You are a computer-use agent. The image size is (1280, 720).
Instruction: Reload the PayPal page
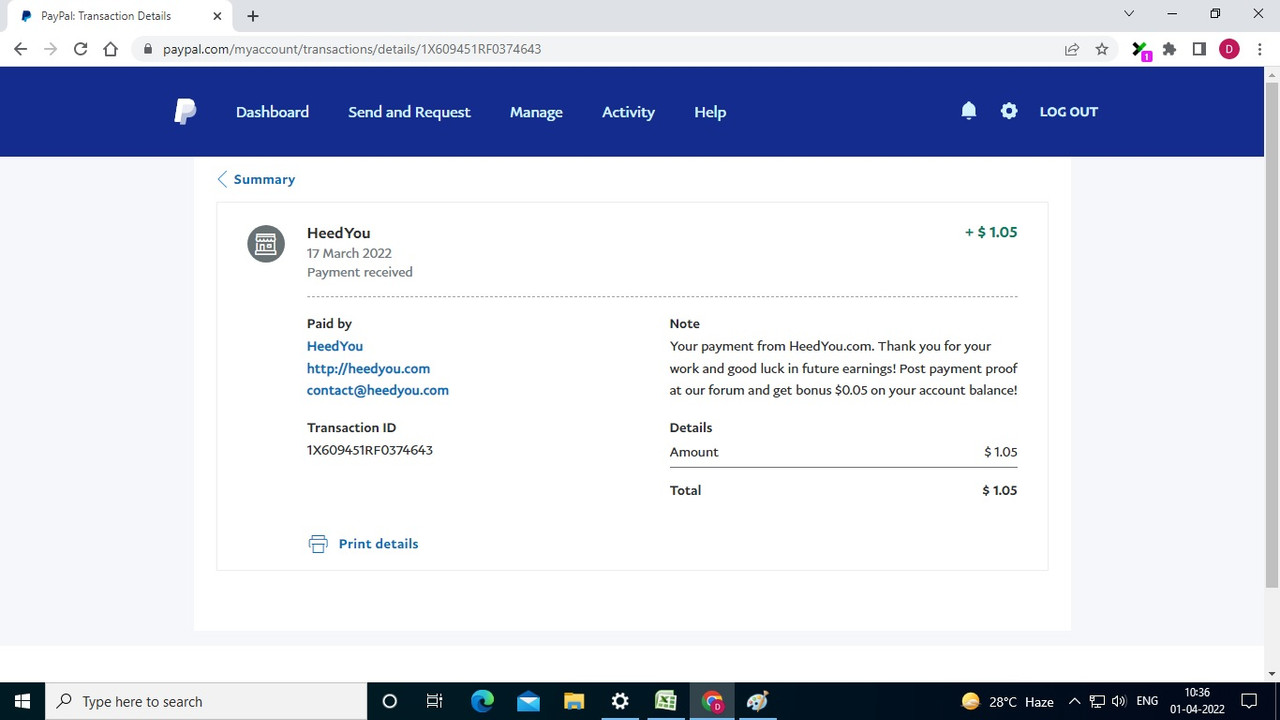pyautogui.click(x=81, y=49)
